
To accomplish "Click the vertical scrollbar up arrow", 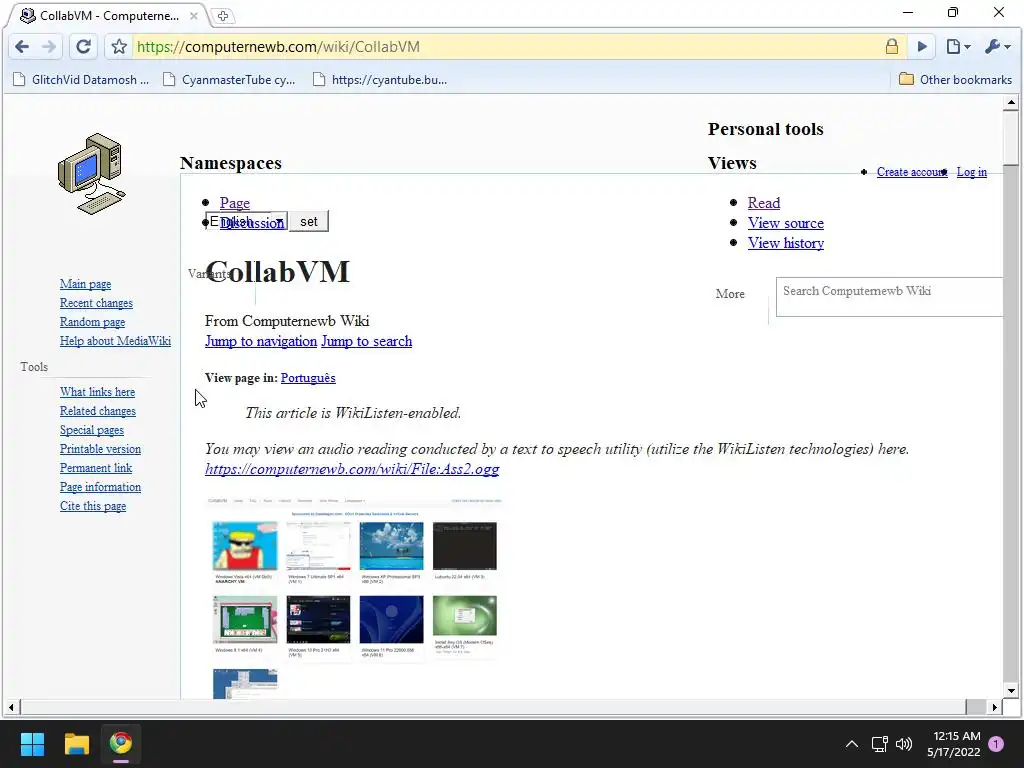I will 1011,103.
